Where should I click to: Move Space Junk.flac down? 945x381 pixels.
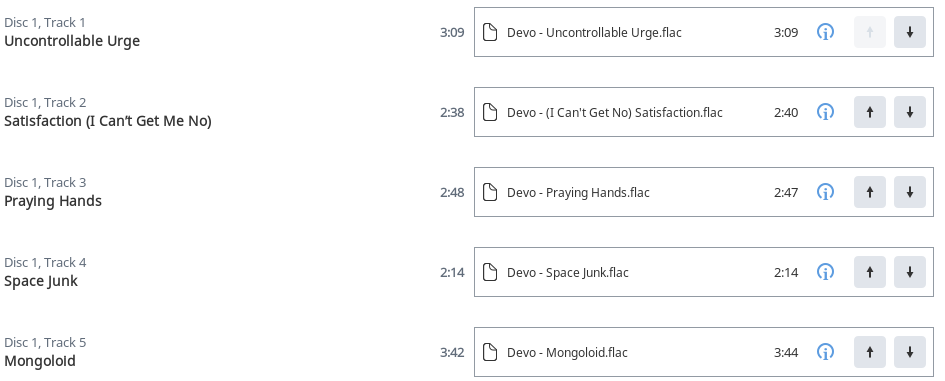click(909, 272)
